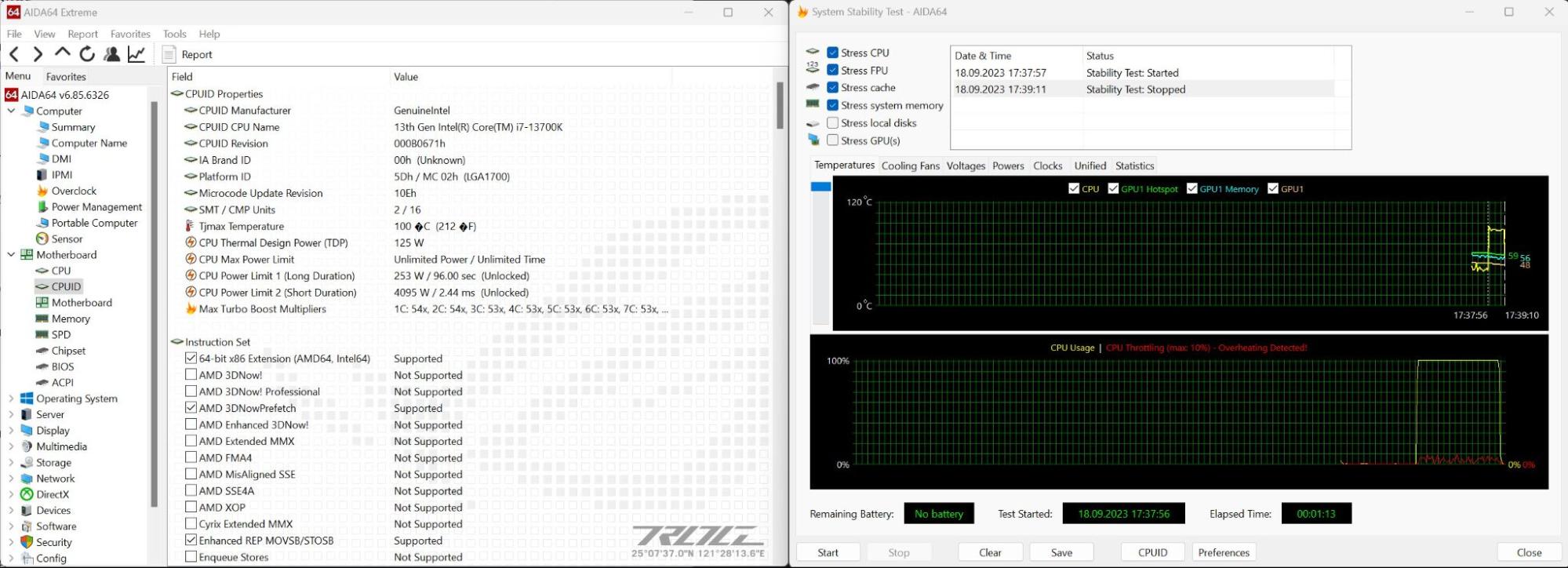This screenshot has width=1568, height=568.
Task: Open the Sensor page
Action: [67, 238]
